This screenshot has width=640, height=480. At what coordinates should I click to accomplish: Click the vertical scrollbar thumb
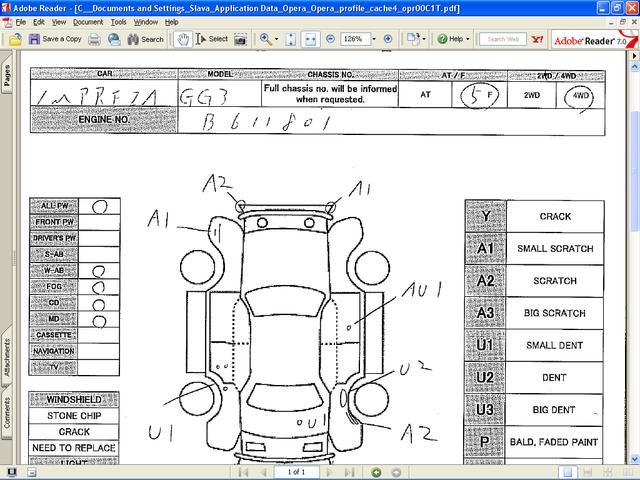[x=635, y=171]
